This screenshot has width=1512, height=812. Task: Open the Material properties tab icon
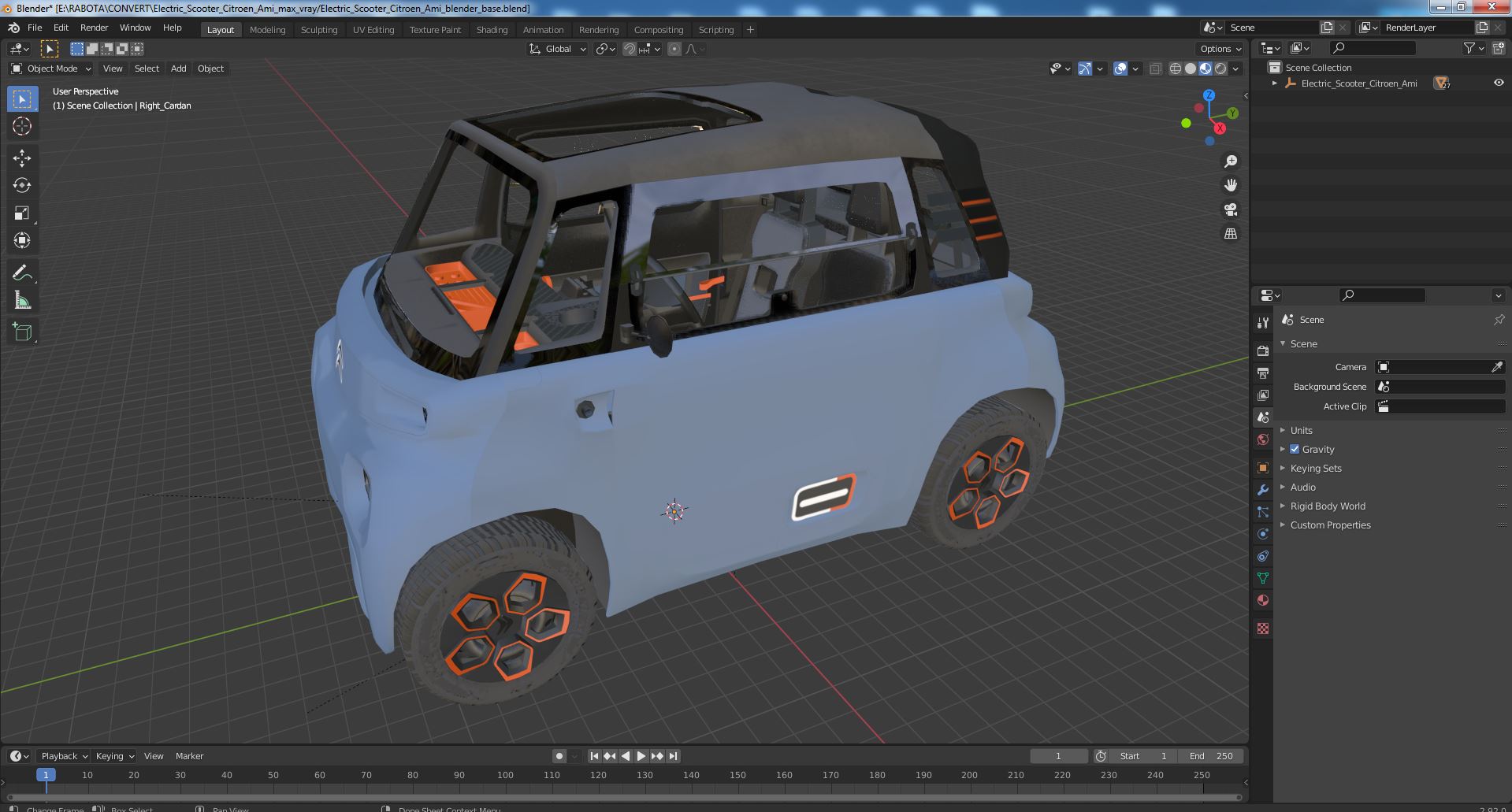[1263, 600]
